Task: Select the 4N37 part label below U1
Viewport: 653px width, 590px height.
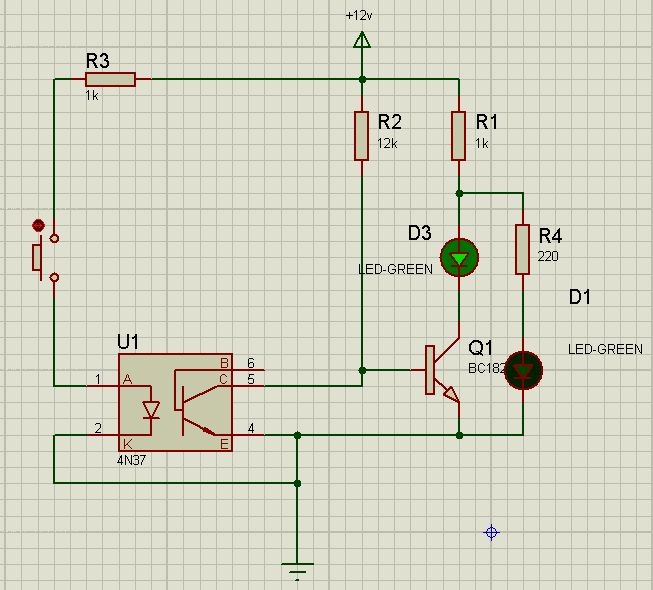Action: pyautogui.click(x=133, y=463)
